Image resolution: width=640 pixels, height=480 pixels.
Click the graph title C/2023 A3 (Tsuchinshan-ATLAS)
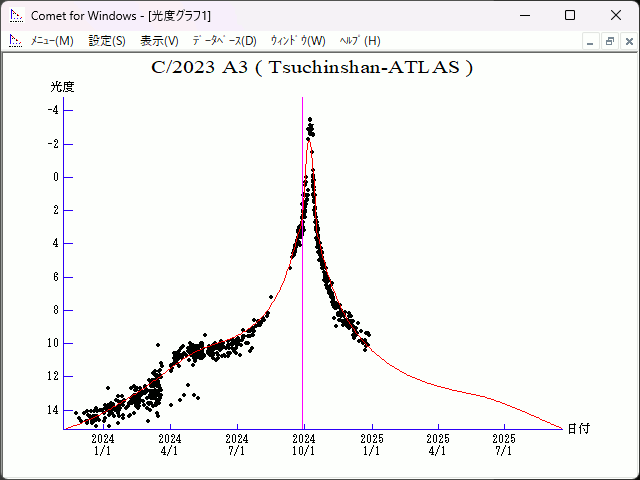click(311, 67)
